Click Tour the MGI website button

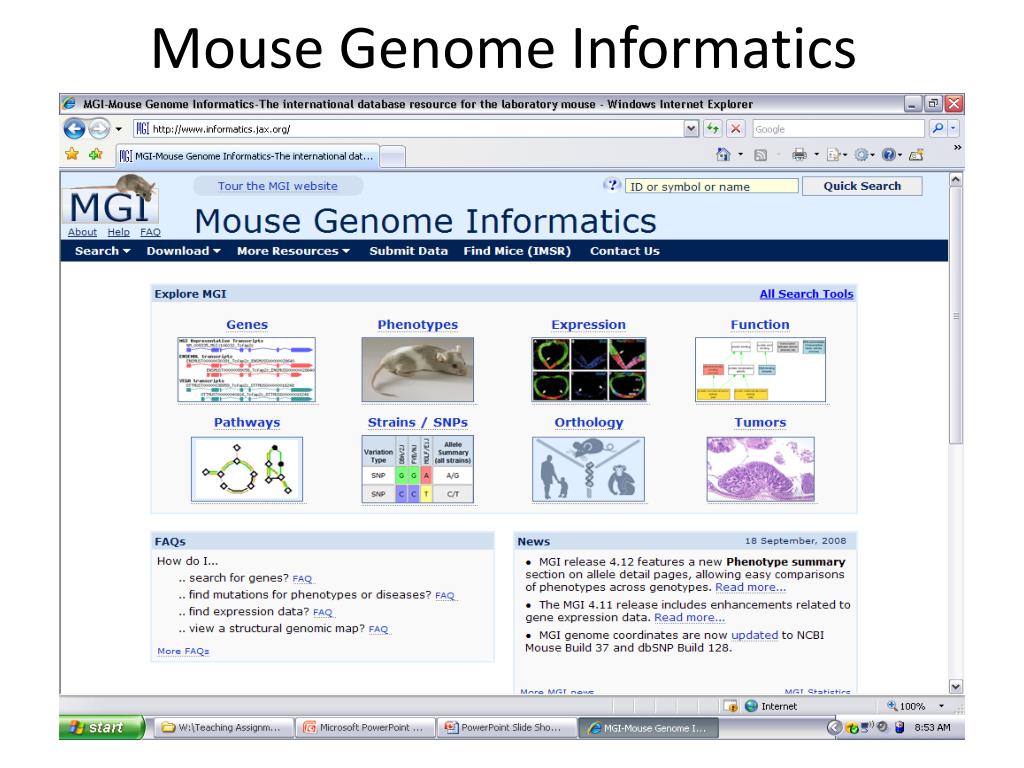(x=278, y=186)
